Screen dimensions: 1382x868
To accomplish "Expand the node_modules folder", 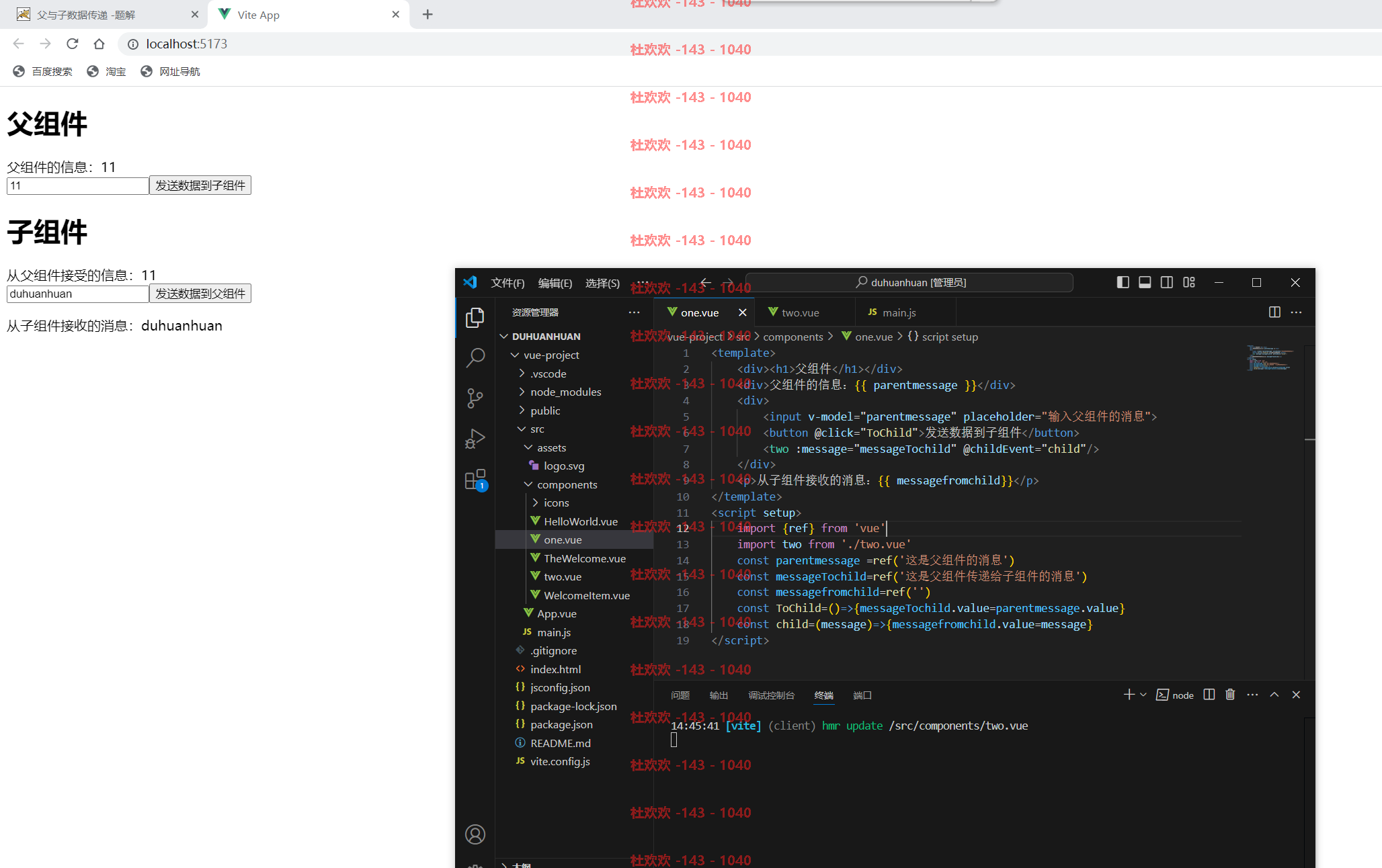I will [x=575, y=392].
